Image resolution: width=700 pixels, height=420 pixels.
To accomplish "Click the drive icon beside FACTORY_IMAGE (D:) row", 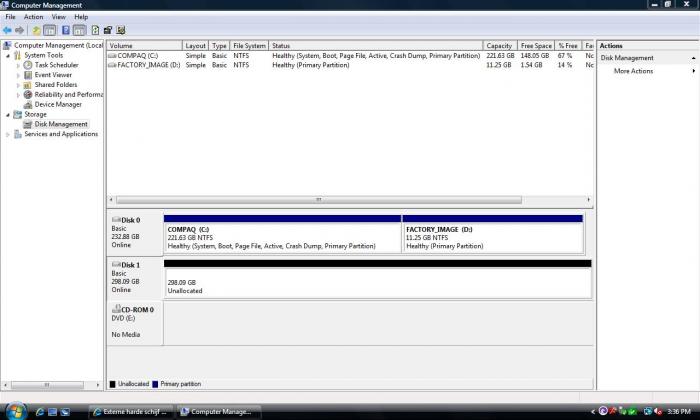I will tap(112, 65).
